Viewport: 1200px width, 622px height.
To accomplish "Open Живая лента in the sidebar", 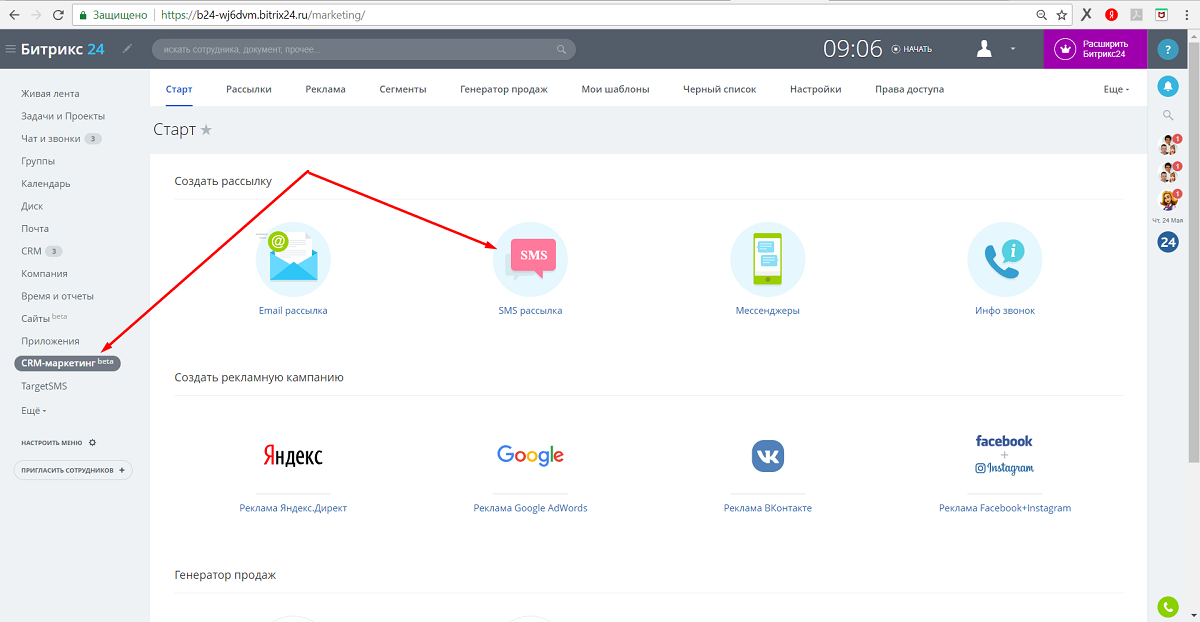I will tap(50, 93).
